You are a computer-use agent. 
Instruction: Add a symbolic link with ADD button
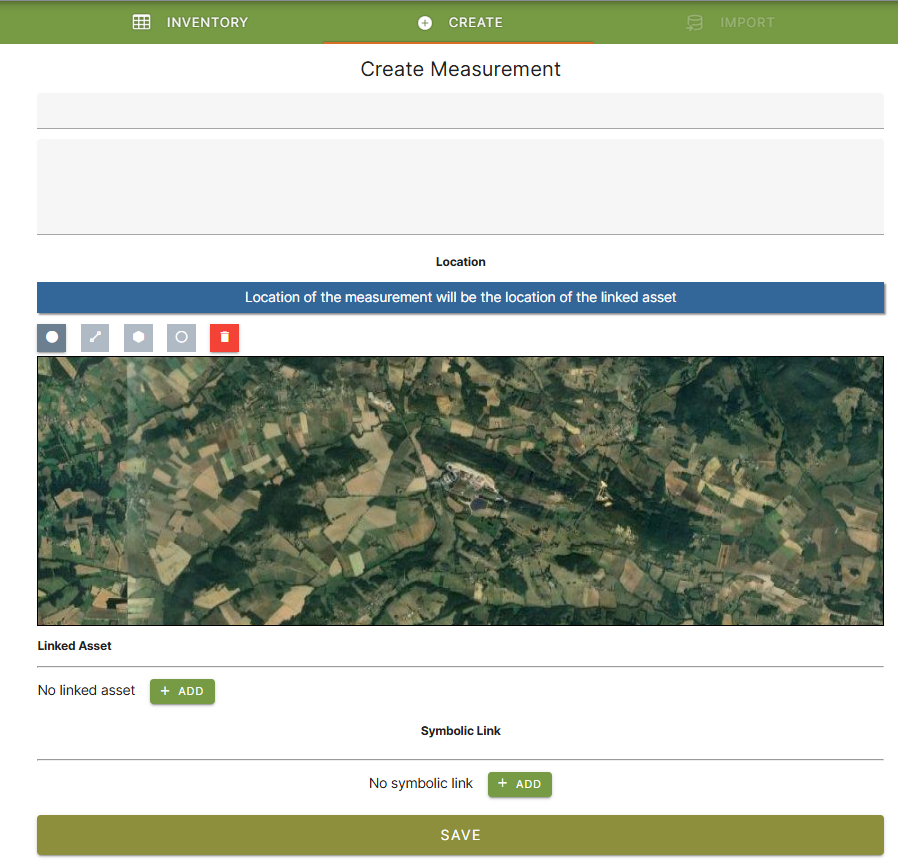point(519,784)
